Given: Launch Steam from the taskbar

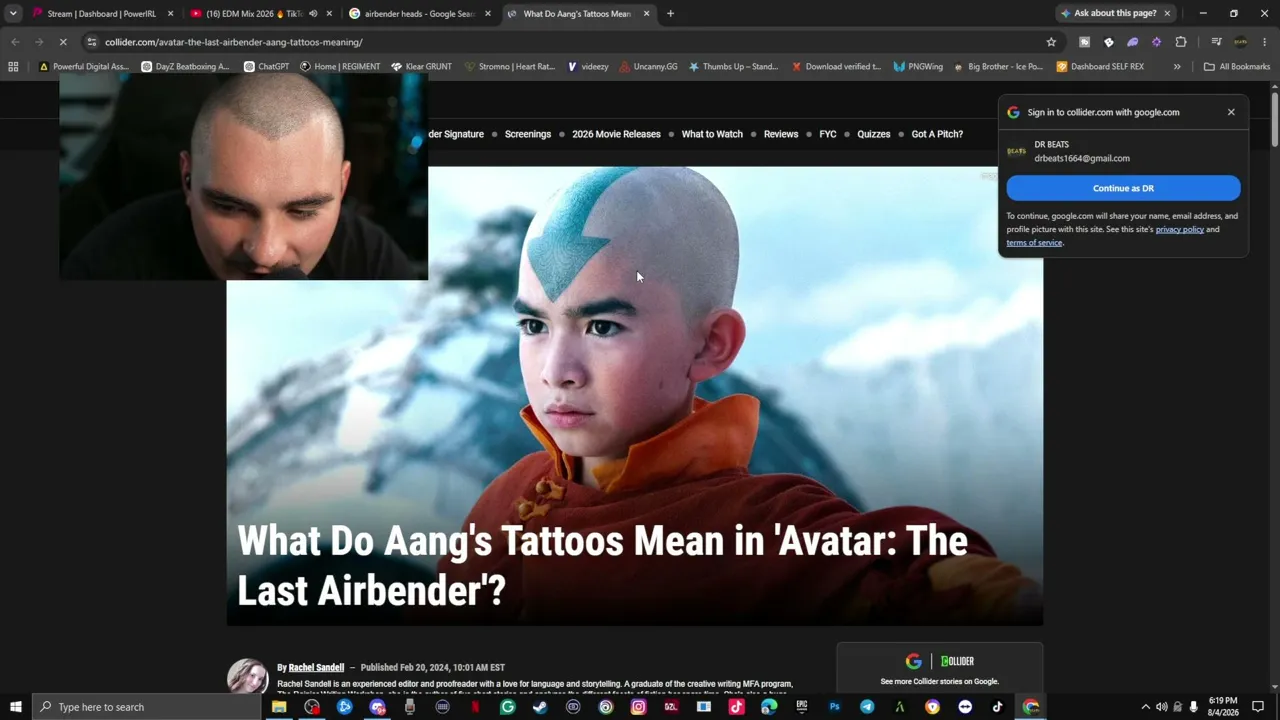Looking at the screenshot, I should [x=540, y=707].
